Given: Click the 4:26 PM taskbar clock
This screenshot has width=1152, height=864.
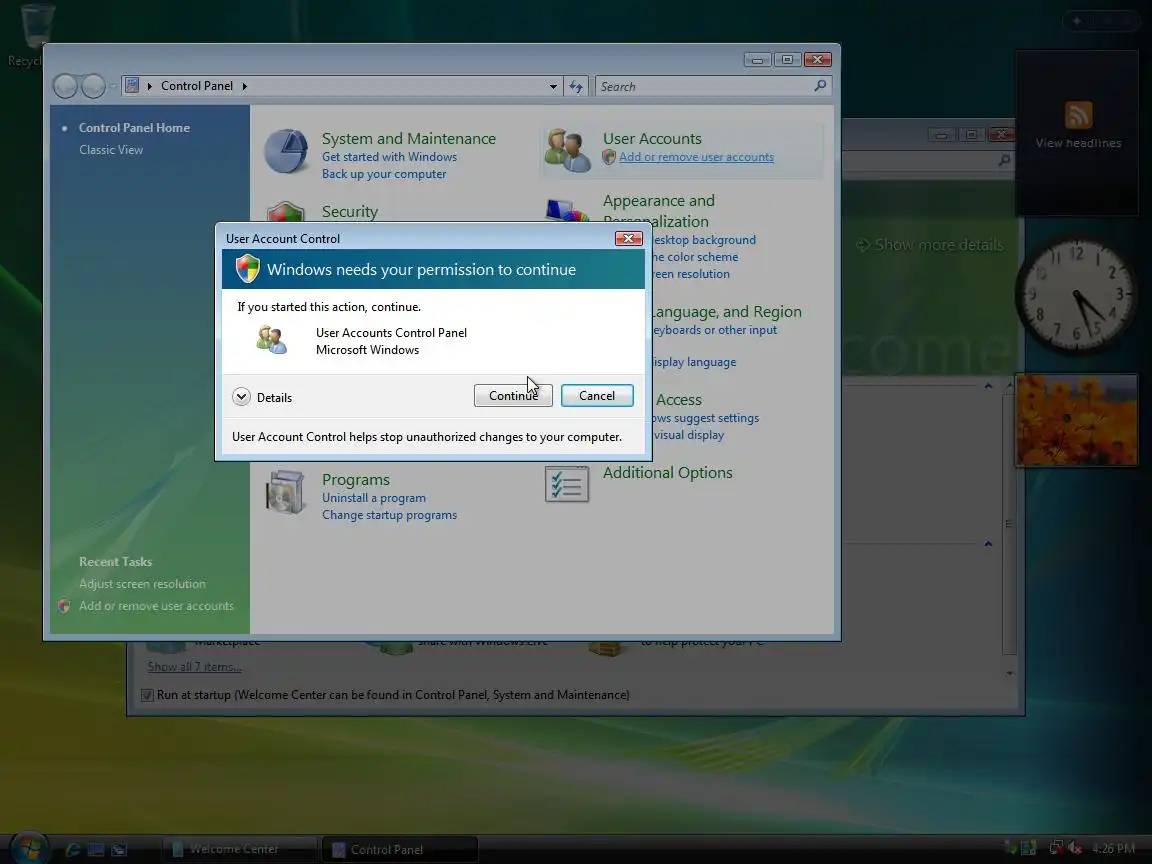Looking at the screenshot, I should coord(1112,849).
